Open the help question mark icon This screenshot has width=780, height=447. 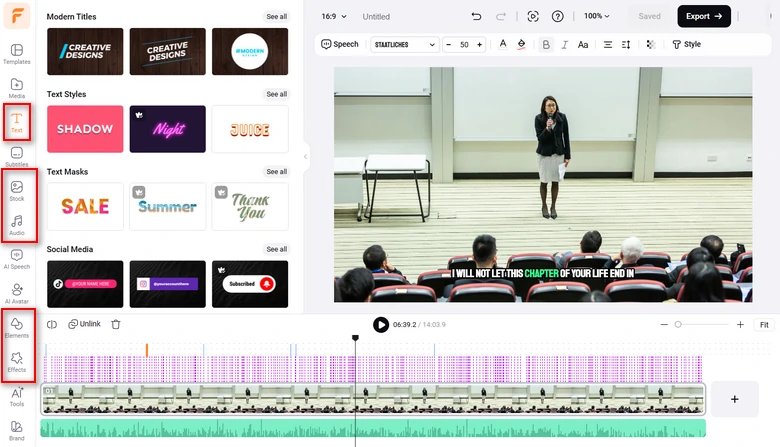[558, 16]
